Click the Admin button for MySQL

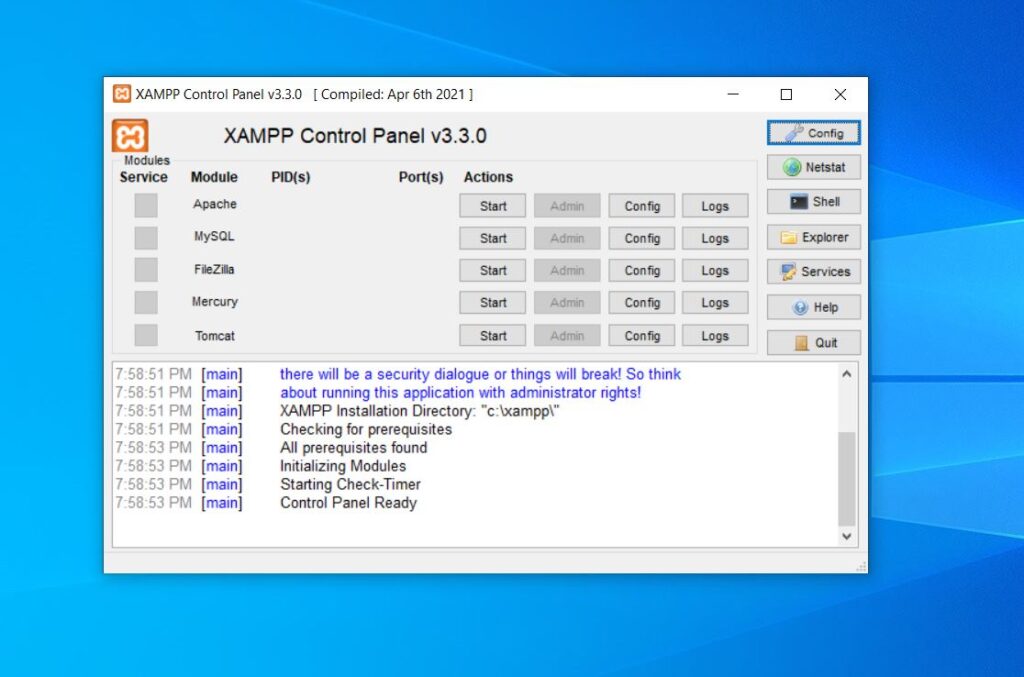(567, 238)
